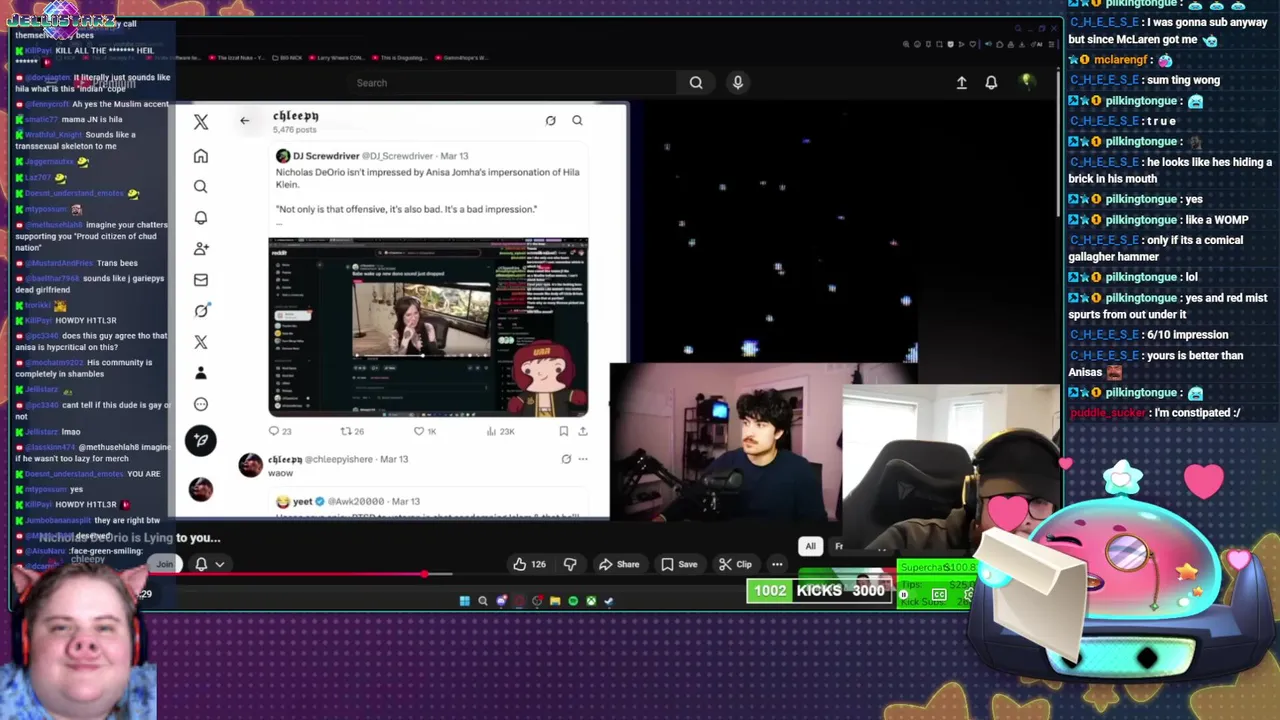1280x720 pixels.
Task: Open the three-dot menu on chleepy's waaow post
Action: coord(583,459)
